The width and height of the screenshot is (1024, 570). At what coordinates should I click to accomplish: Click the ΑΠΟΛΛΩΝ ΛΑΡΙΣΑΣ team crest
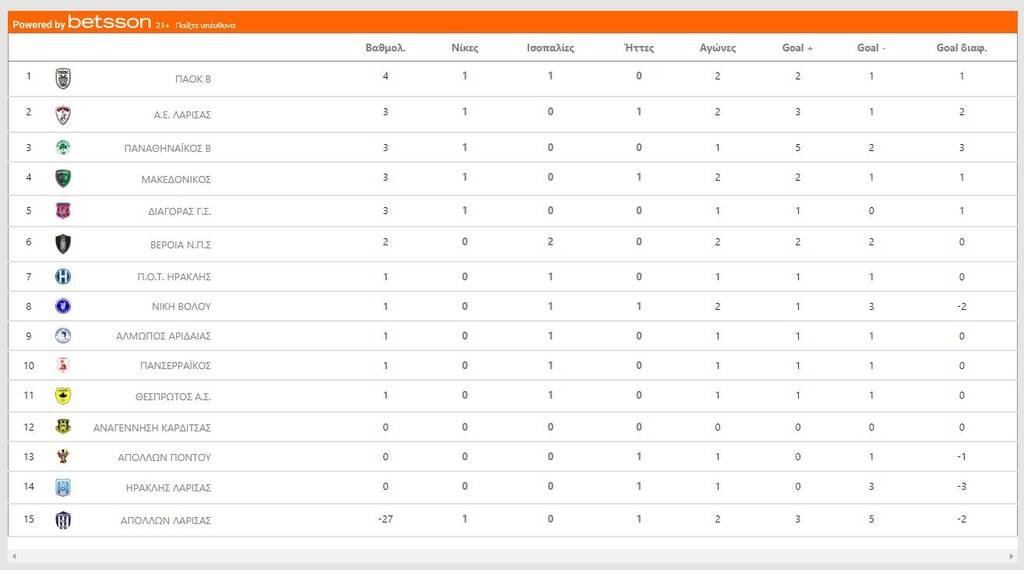pos(63,520)
